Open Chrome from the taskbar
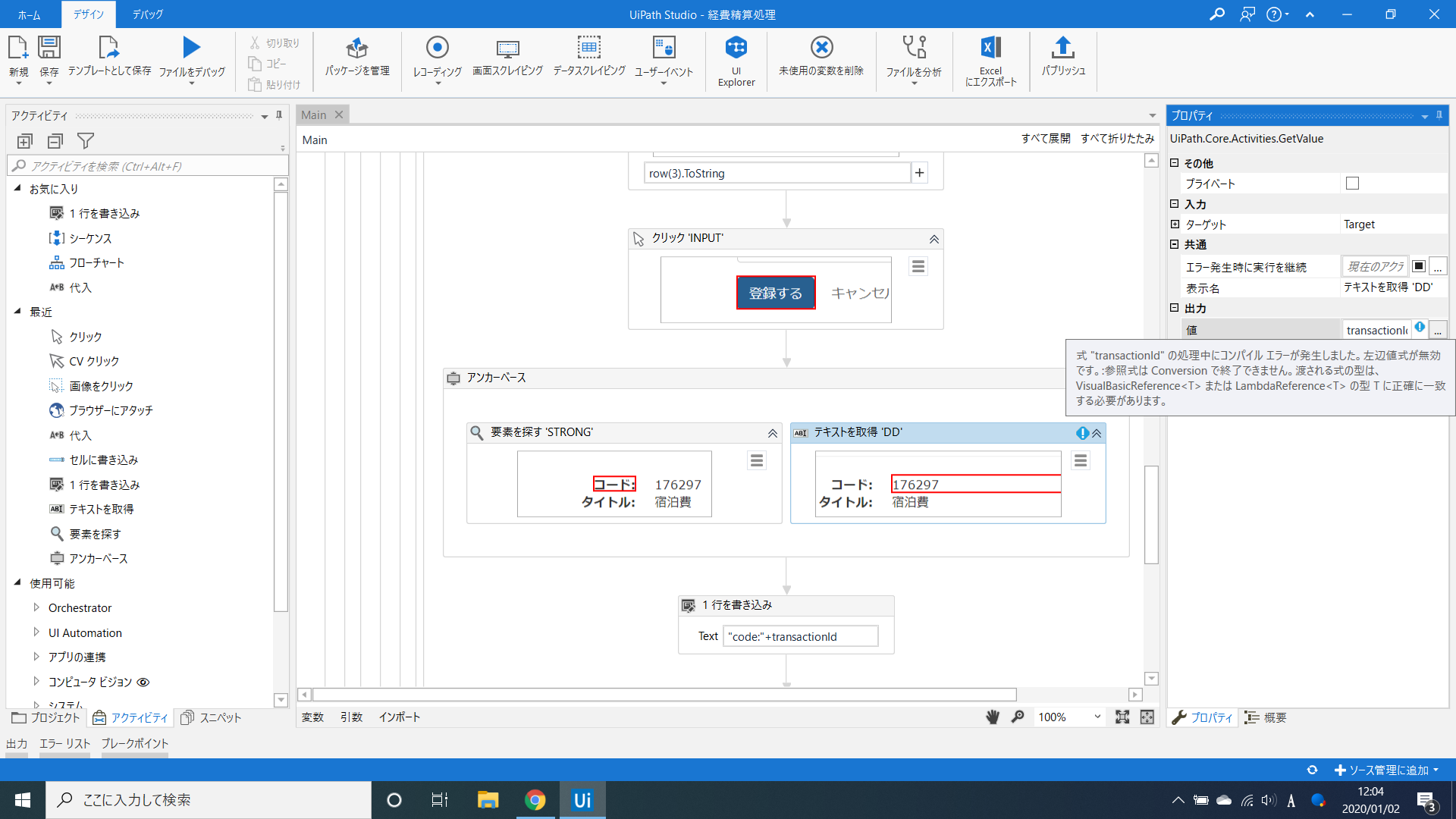The image size is (1456, 819). pos(535,800)
